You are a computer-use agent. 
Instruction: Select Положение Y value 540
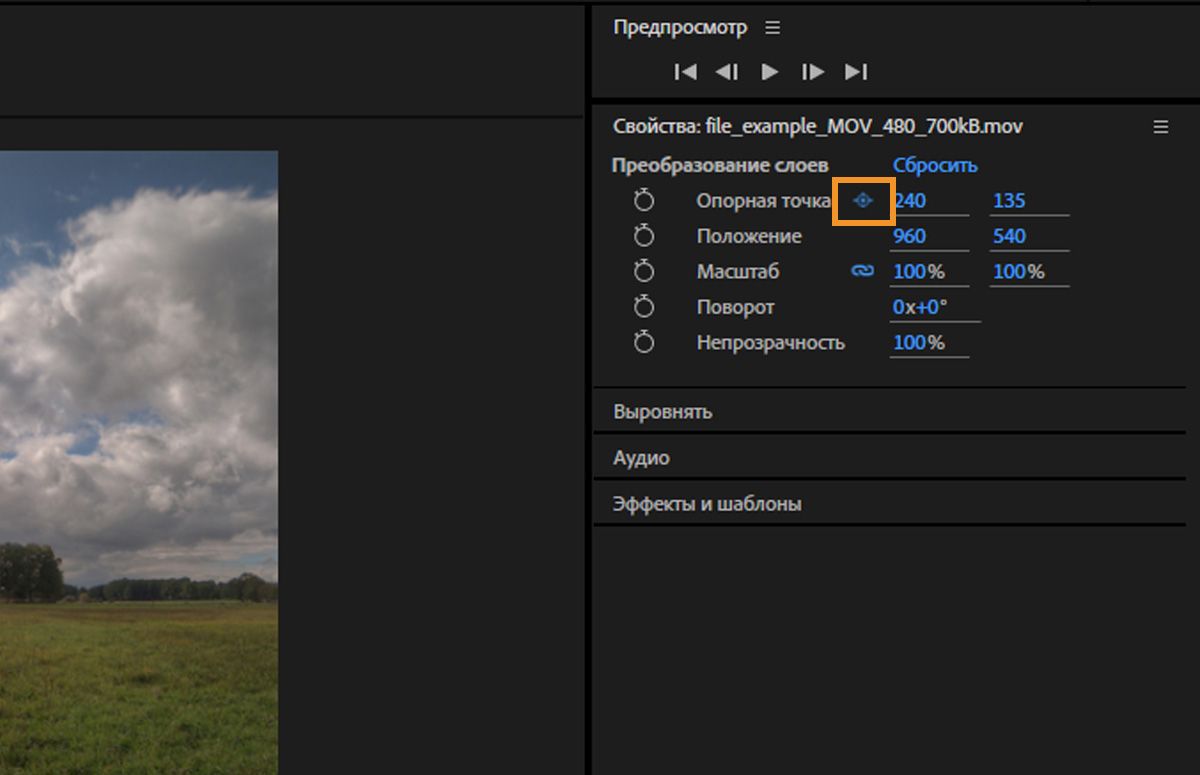click(x=1009, y=236)
